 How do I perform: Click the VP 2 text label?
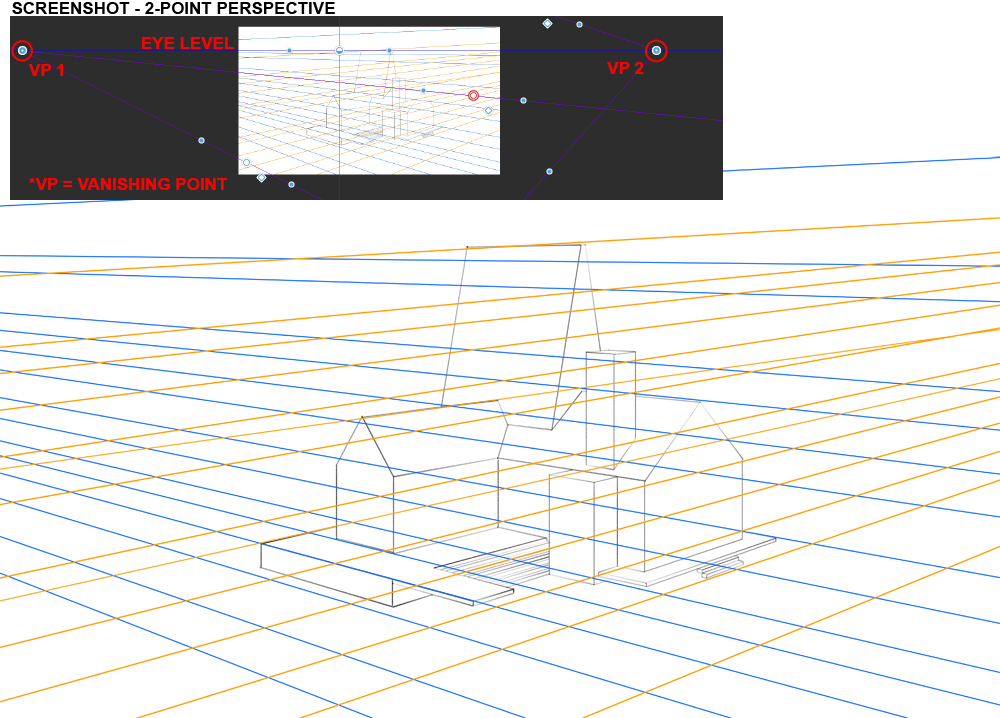[x=626, y=68]
